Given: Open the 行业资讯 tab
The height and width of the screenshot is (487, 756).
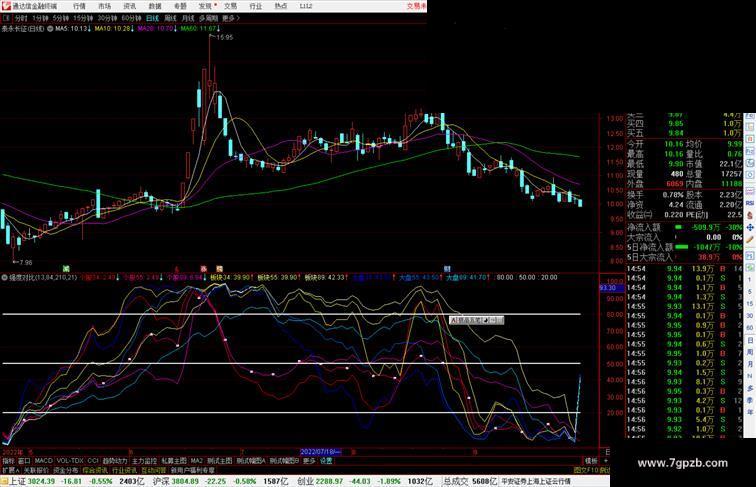Looking at the screenshot, I should tap(124, 470).
